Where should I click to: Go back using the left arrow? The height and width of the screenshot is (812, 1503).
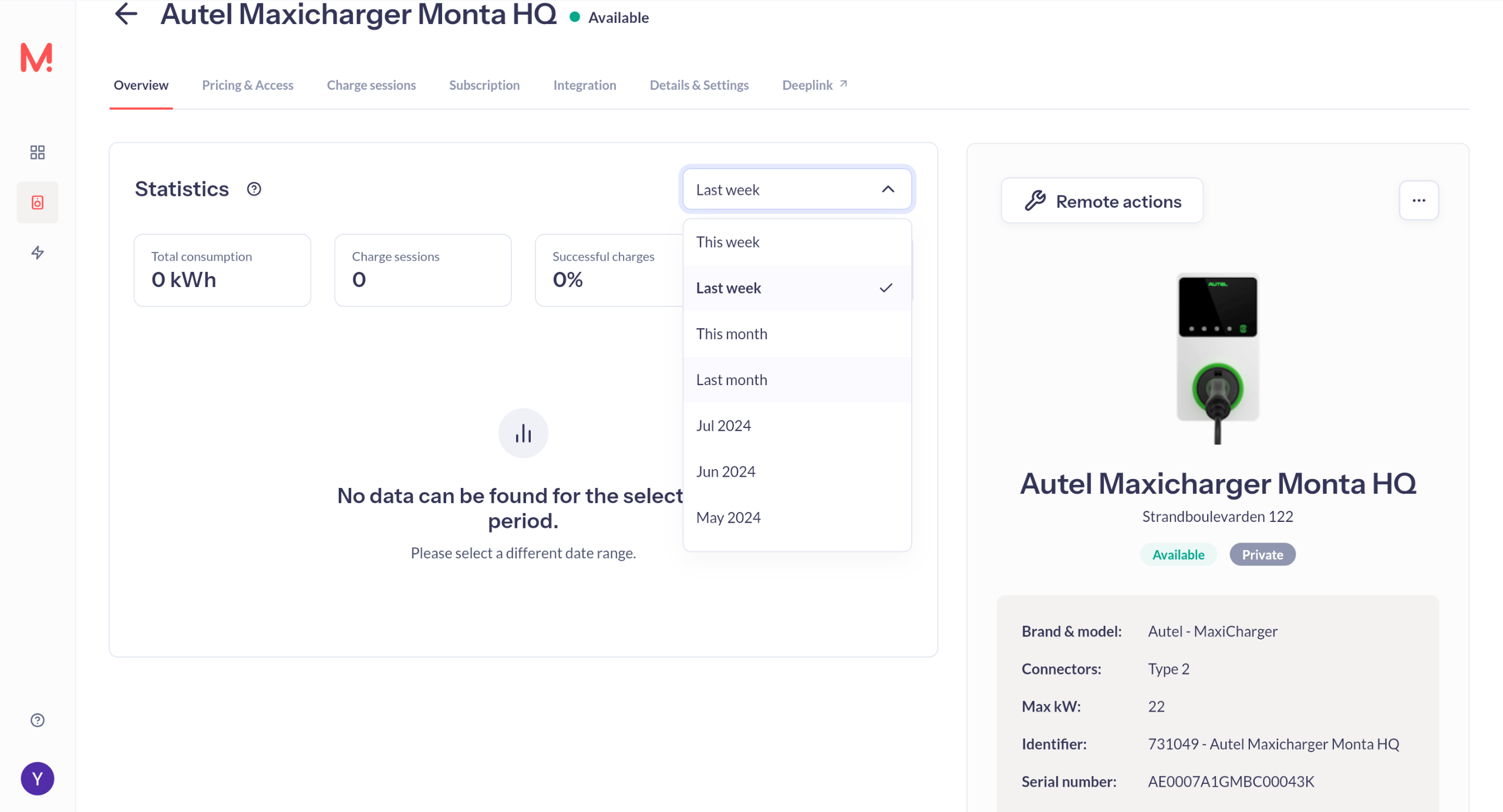126,14
